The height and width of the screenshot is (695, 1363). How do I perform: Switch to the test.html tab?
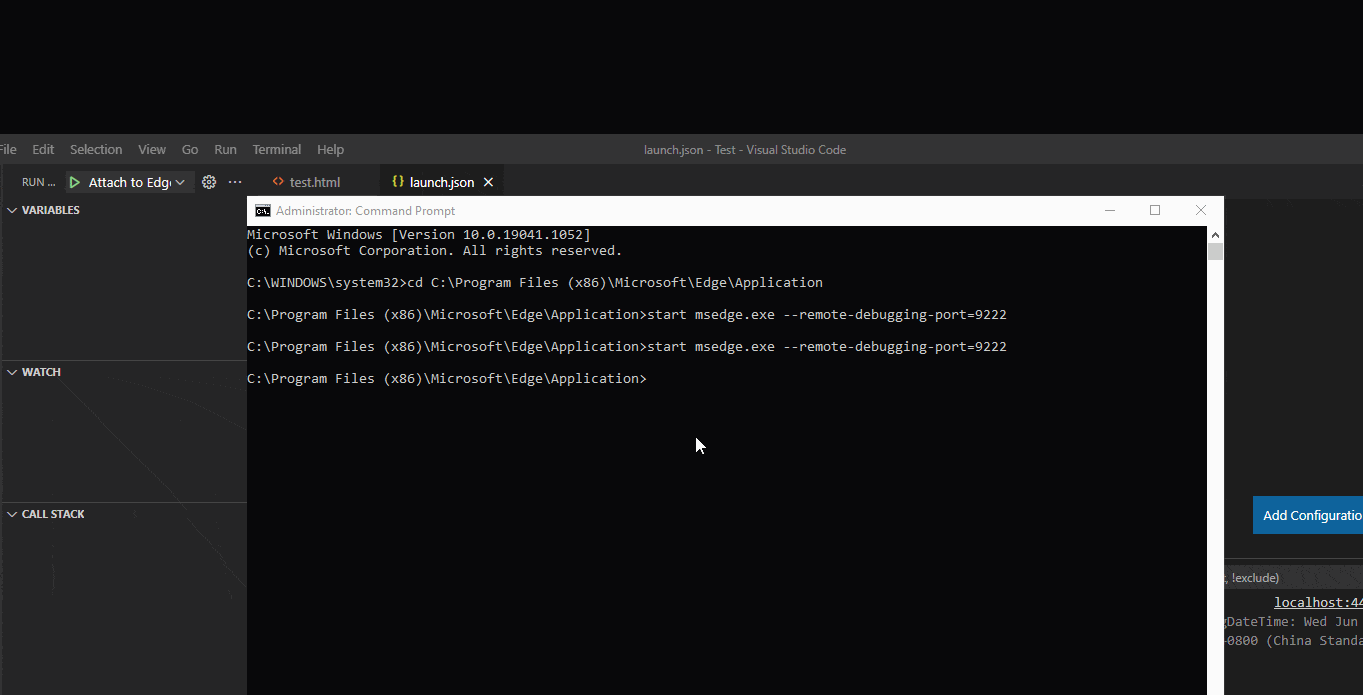coord(313,181)
